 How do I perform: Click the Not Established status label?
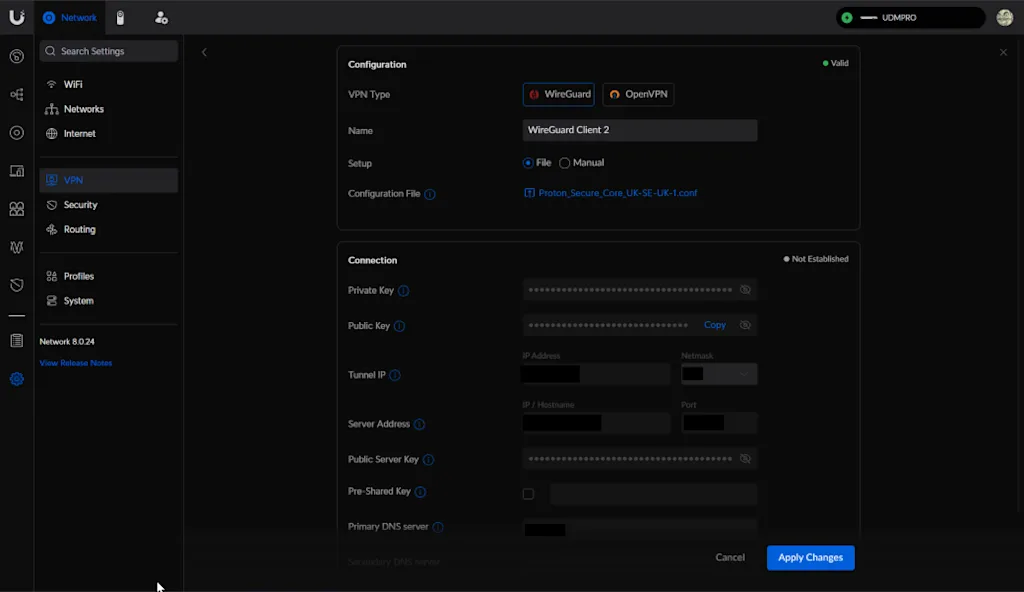tap(816, 259)
